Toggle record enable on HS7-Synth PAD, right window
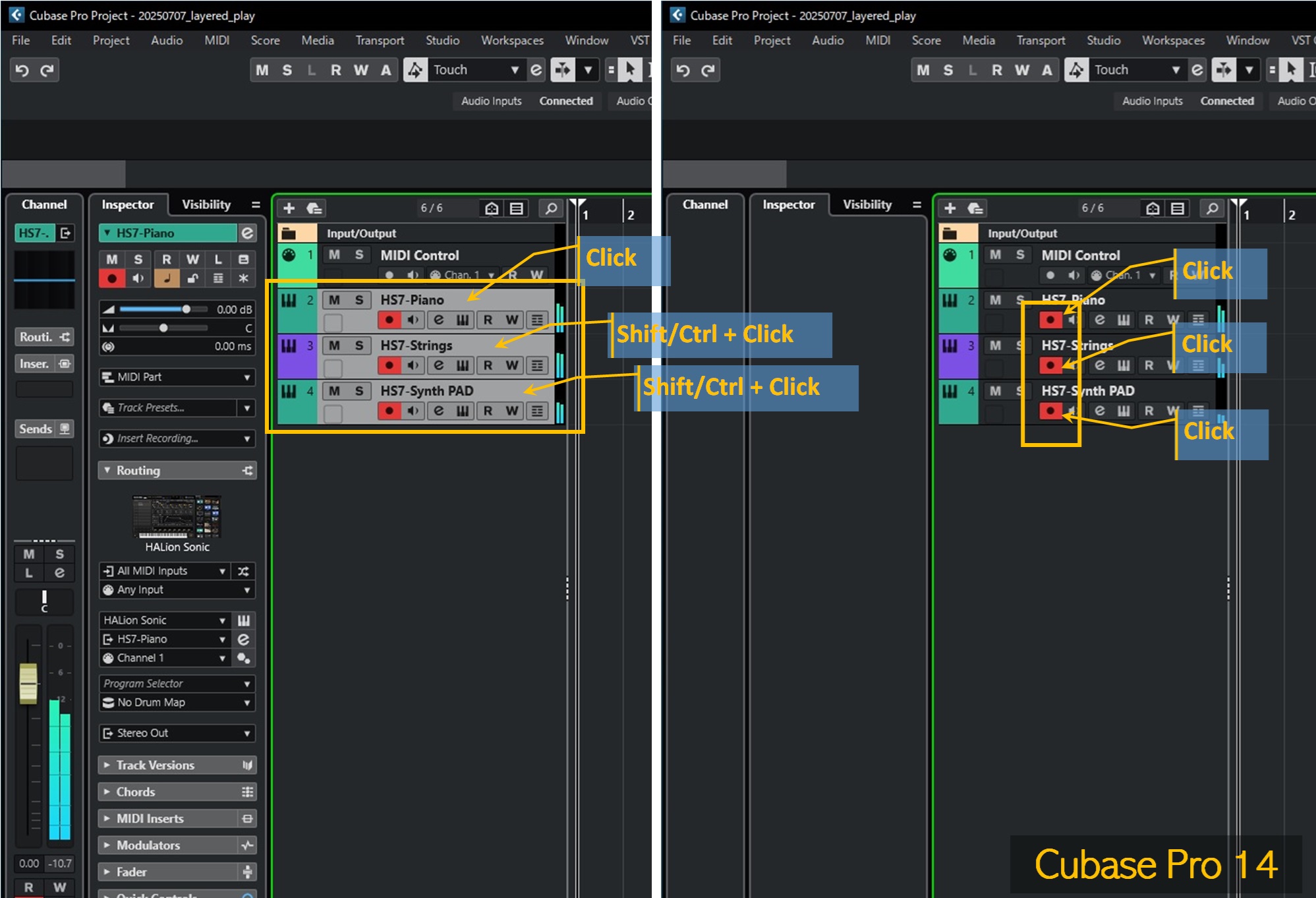The image size is (1316, 898). tap(1050, 411)
